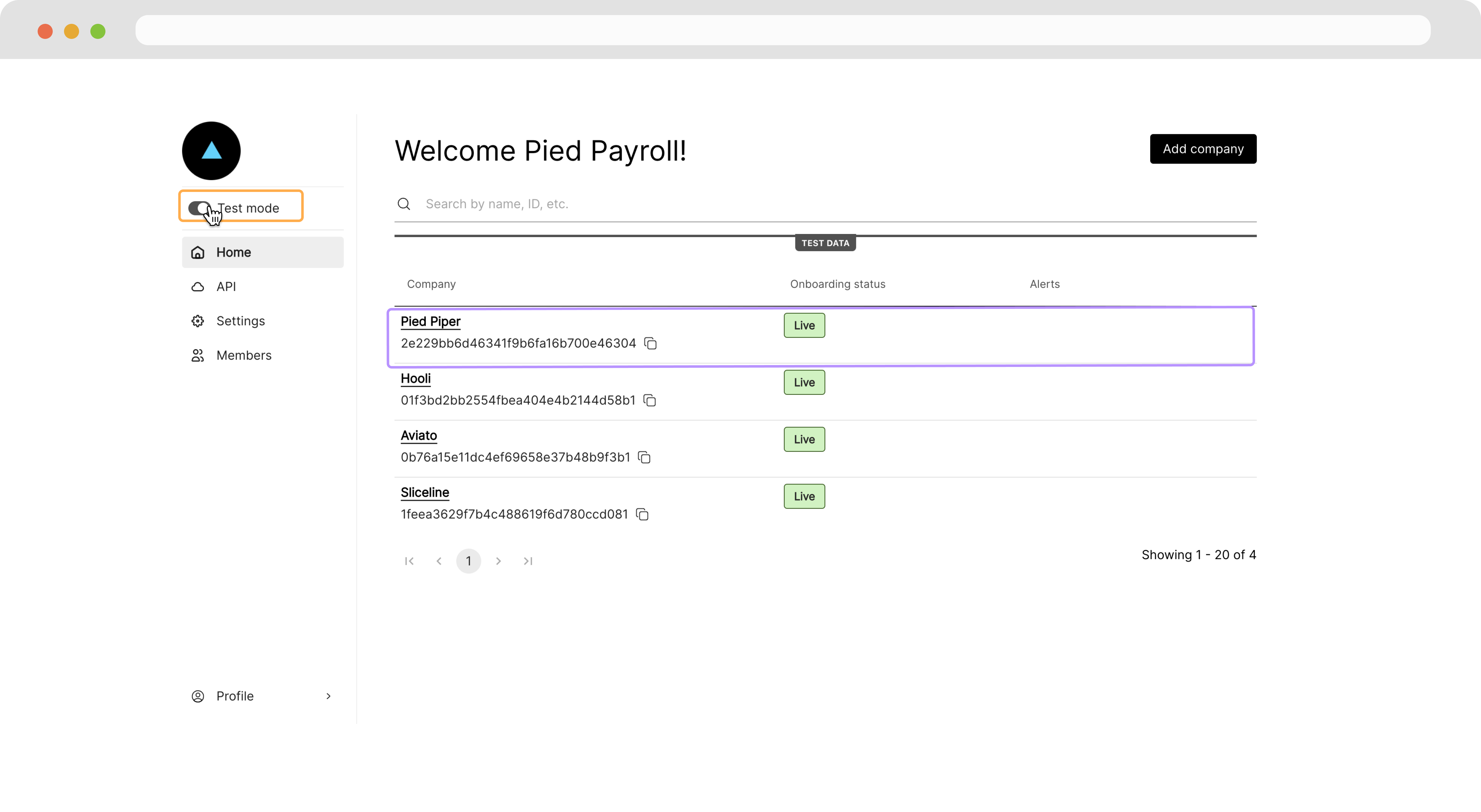
Task: Open the Sliceline company link
Action: click(424, 492)
